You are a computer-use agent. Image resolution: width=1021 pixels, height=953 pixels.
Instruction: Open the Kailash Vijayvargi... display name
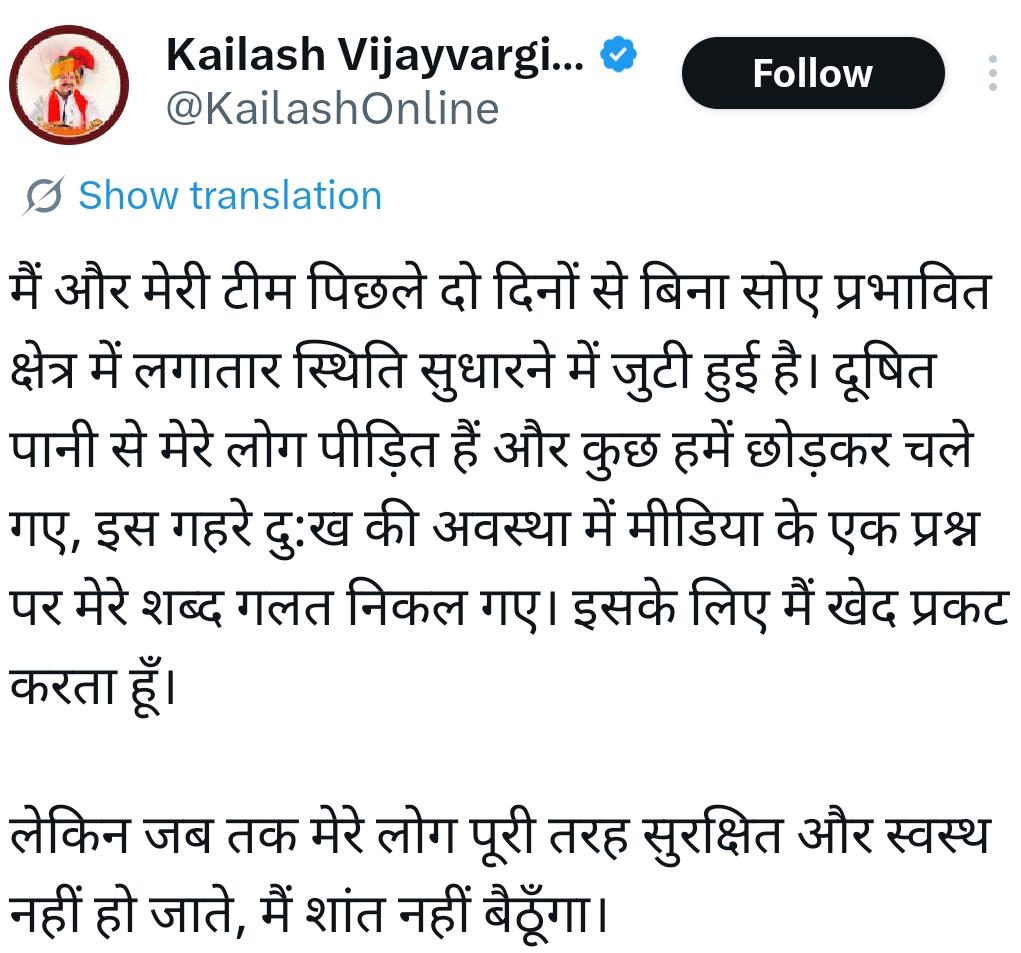point(374,56)
